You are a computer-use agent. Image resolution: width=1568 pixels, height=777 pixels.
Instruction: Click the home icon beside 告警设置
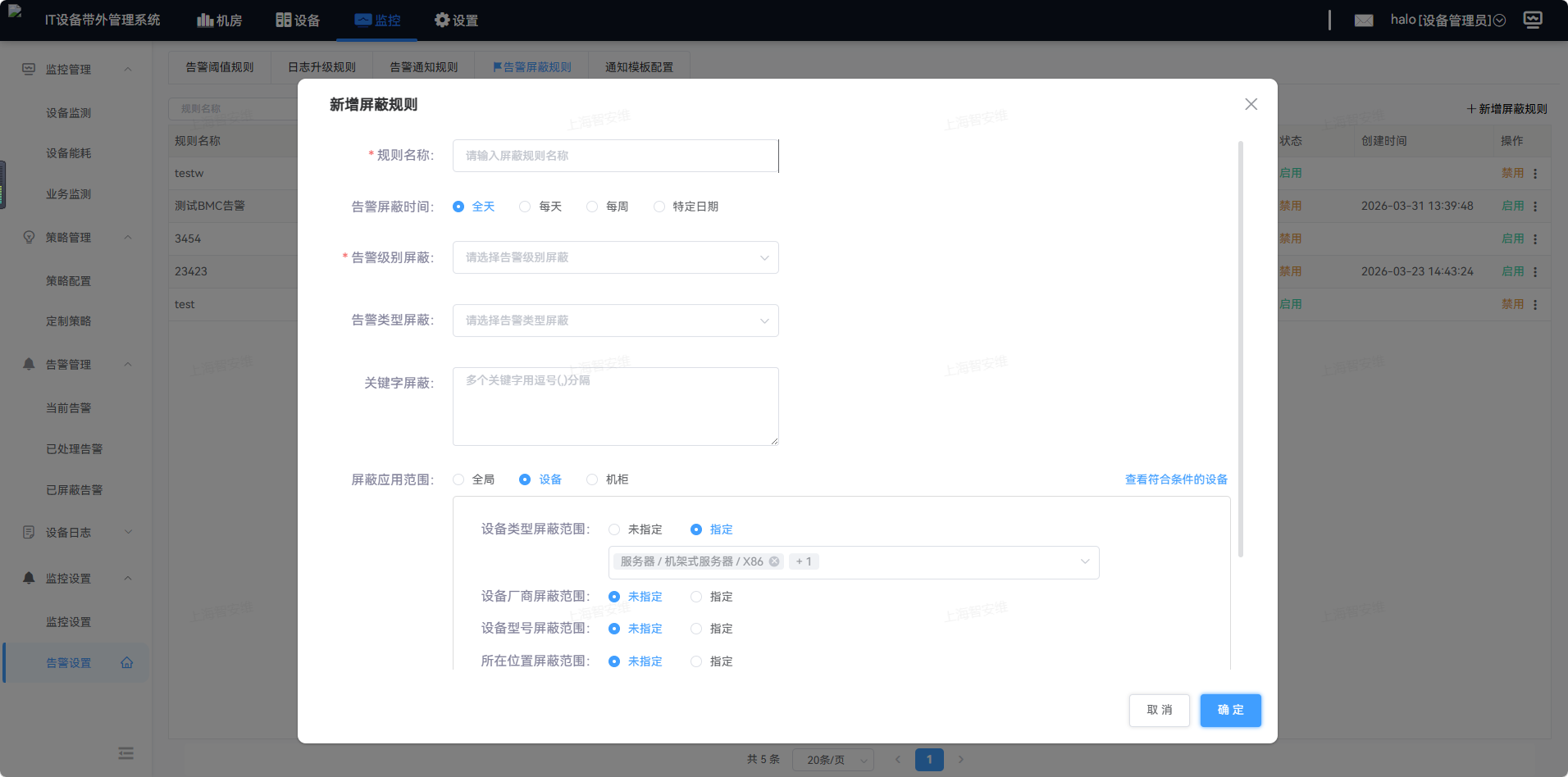point(127,663)
